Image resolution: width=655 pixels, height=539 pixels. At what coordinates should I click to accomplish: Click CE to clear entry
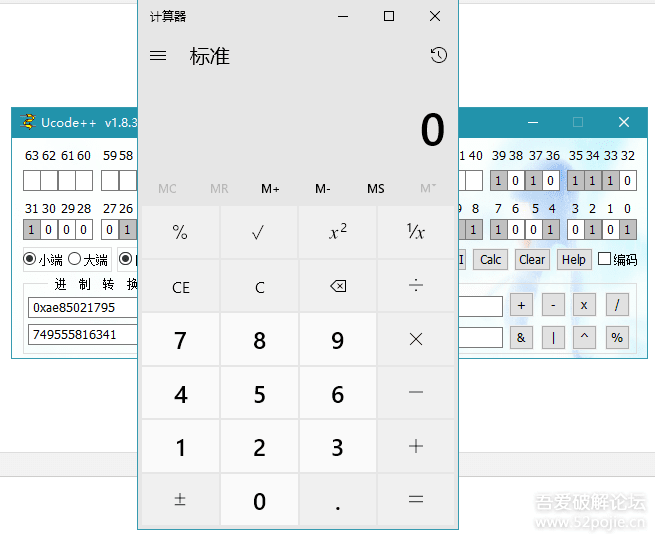click(x=180, y=286)
